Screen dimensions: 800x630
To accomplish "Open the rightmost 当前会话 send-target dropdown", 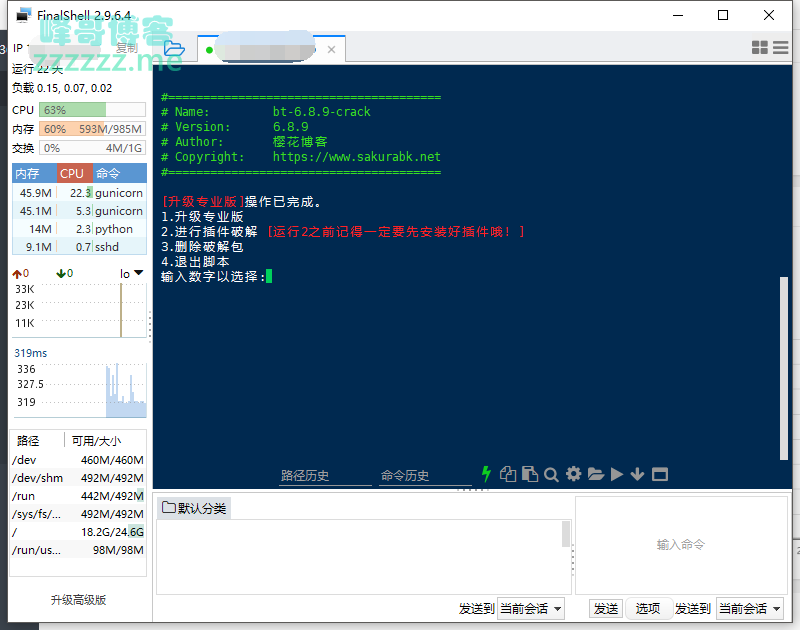I will (749, 609).
